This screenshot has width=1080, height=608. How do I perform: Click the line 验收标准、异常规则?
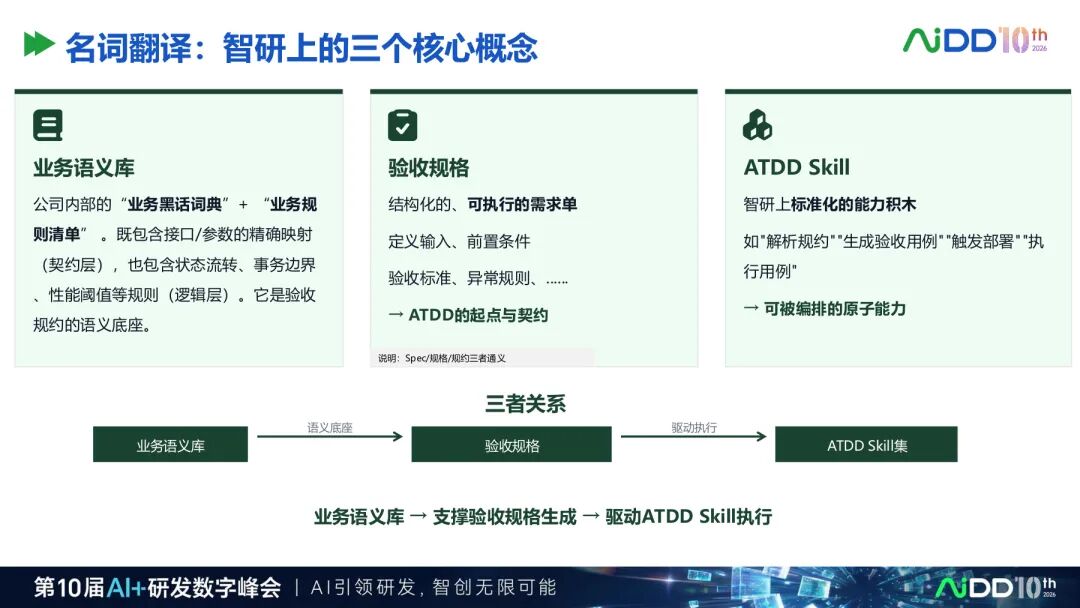click(x=478, y=278)
